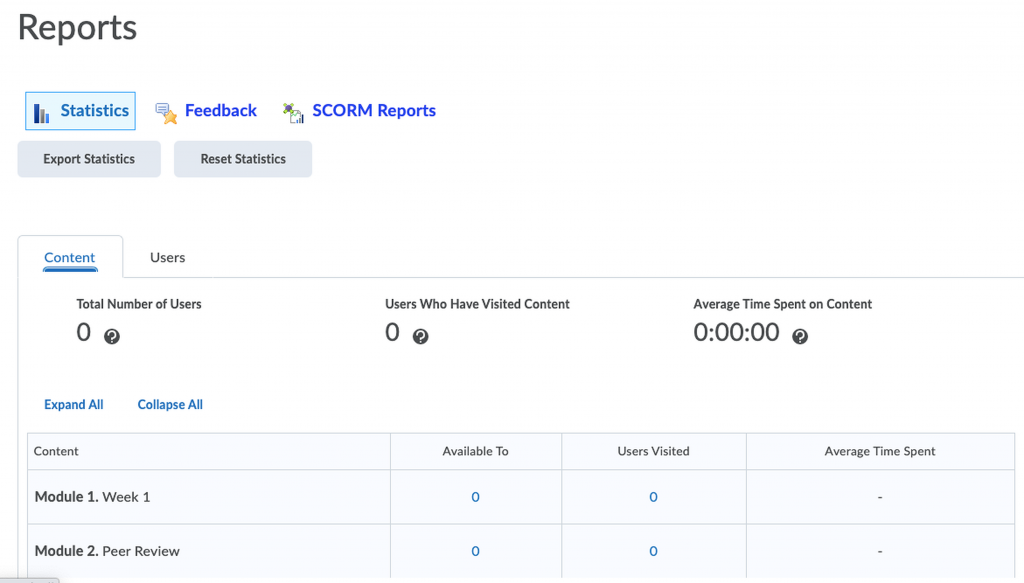Click Available To count for Module 2 Peer Review
The height and width of the screenshot is (583, 1024).
(475, 551)
